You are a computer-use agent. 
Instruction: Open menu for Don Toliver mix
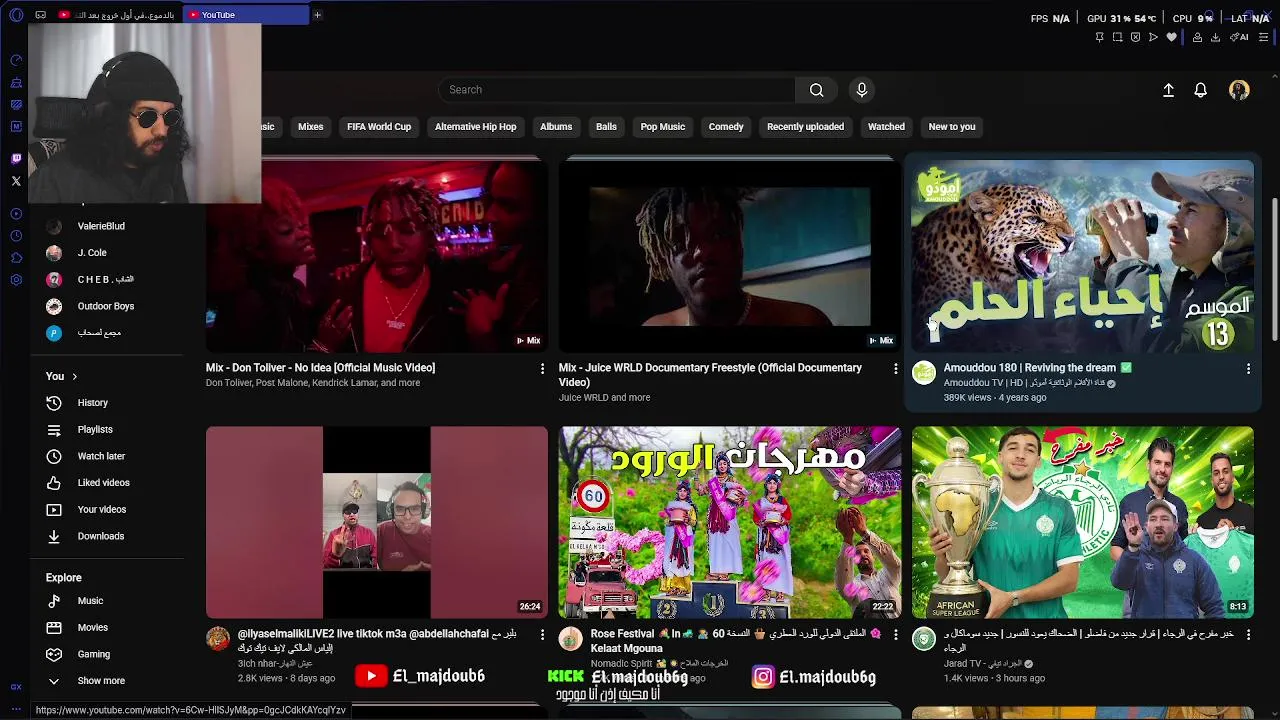543,369
